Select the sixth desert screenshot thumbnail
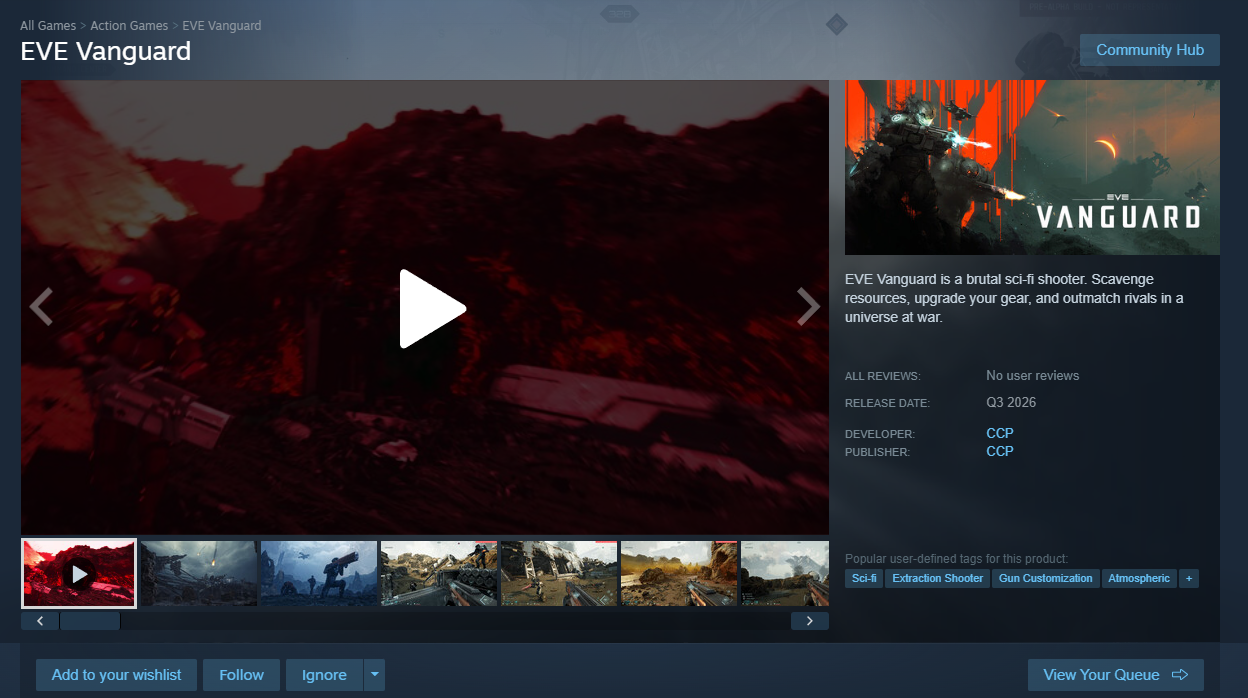This screenshot has width=1248, height=698. 679,573
